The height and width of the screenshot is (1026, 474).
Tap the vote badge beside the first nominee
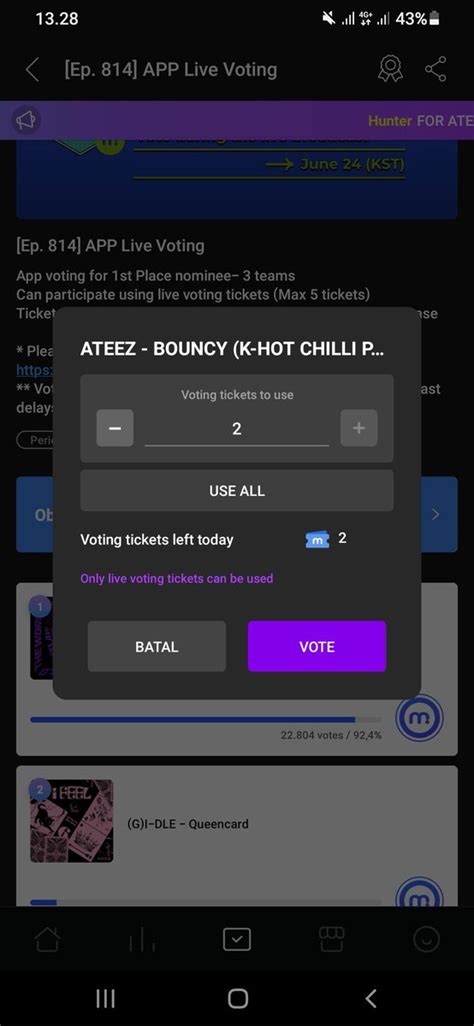point(420,718)
